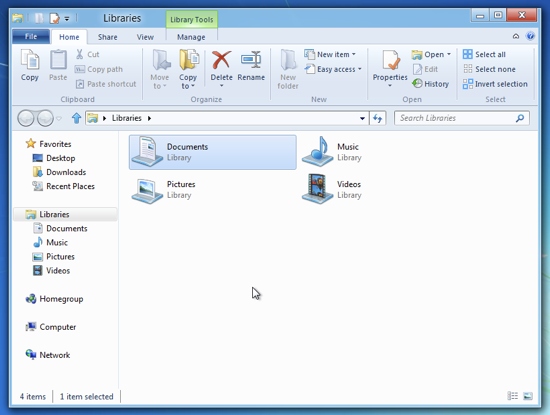Viewport: 550px width, 415px height.
Task: Collapse the ribbon using caret icon
Action: tap(516, 36)
